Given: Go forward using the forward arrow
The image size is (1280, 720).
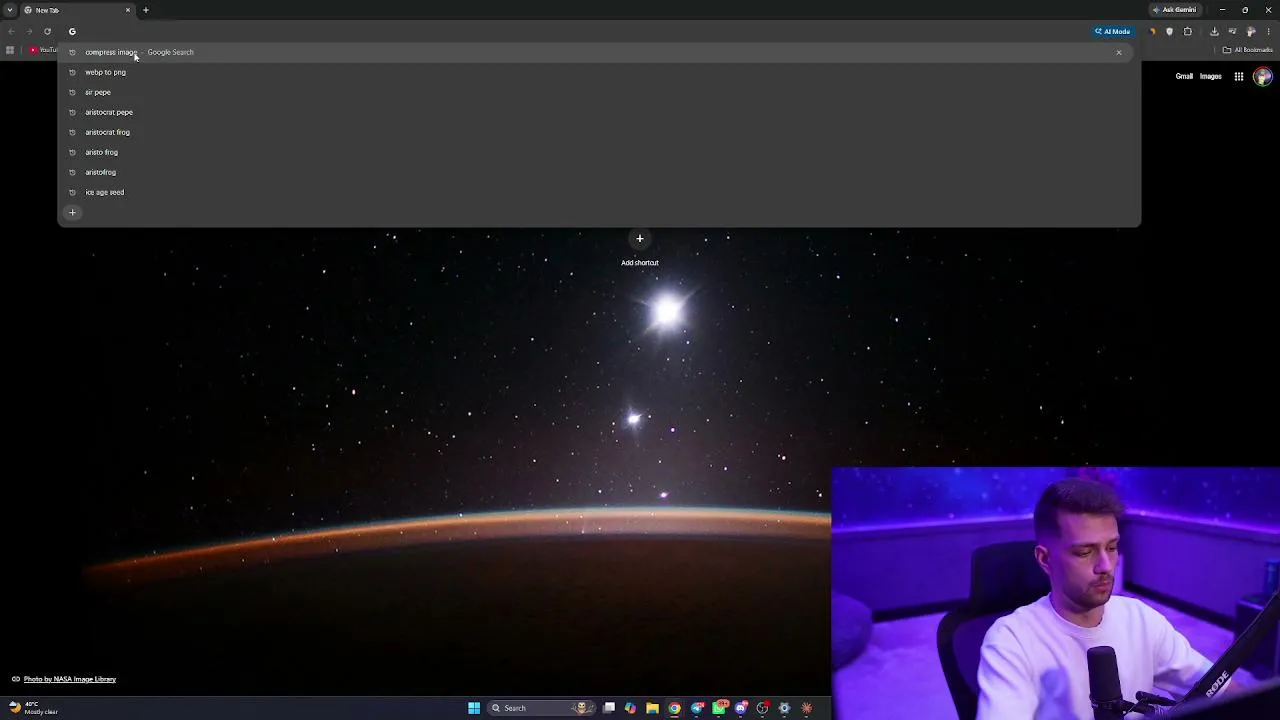Looking at the screenshot, I should point(29,31).
